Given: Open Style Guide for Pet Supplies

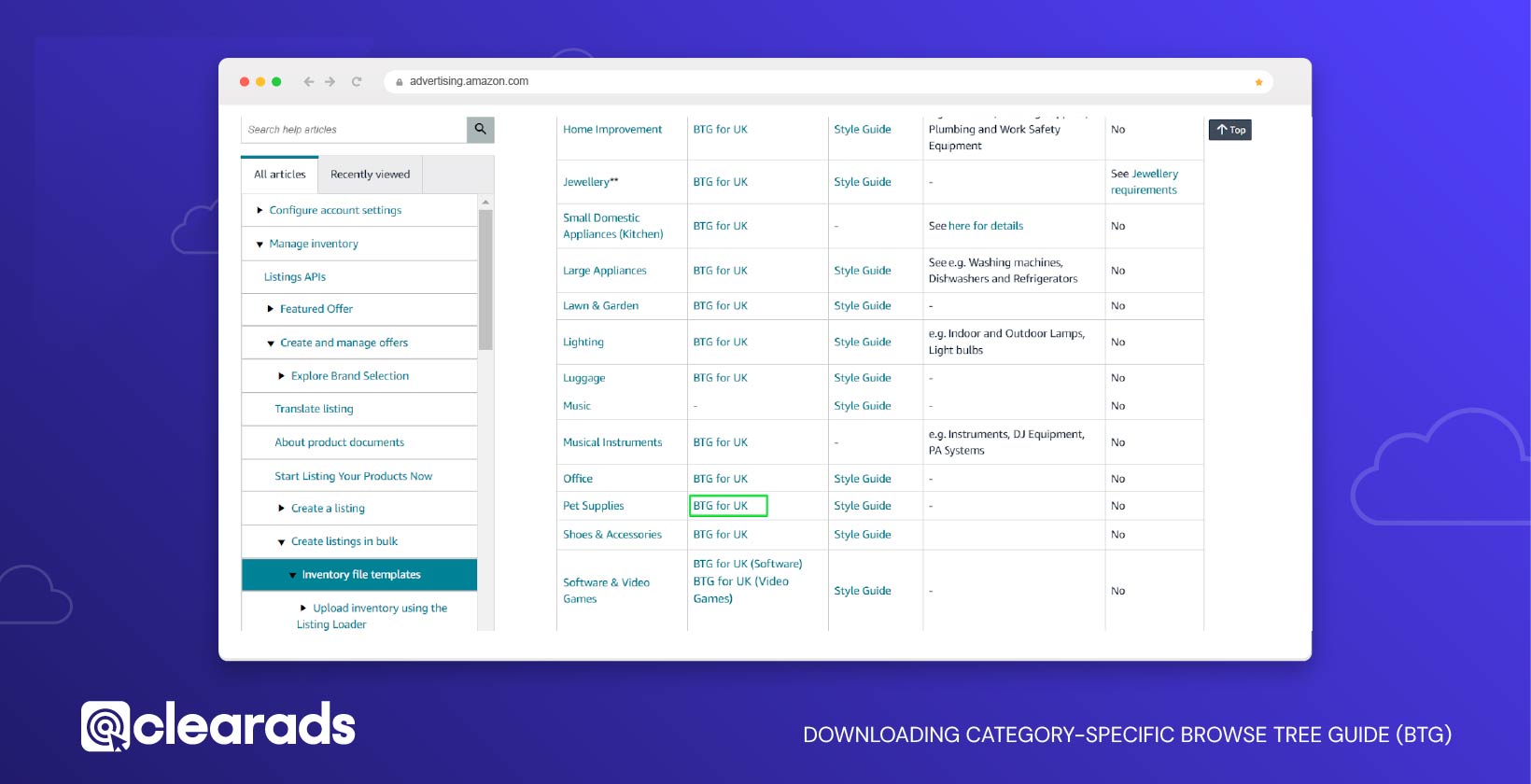Looking at the screenshot, I should coord(863,506).
